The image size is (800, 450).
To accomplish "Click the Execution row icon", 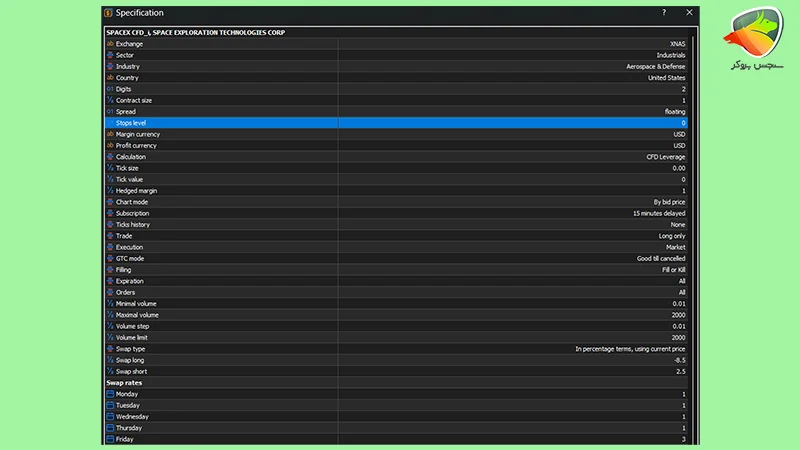I will click(x=110, y=247).
